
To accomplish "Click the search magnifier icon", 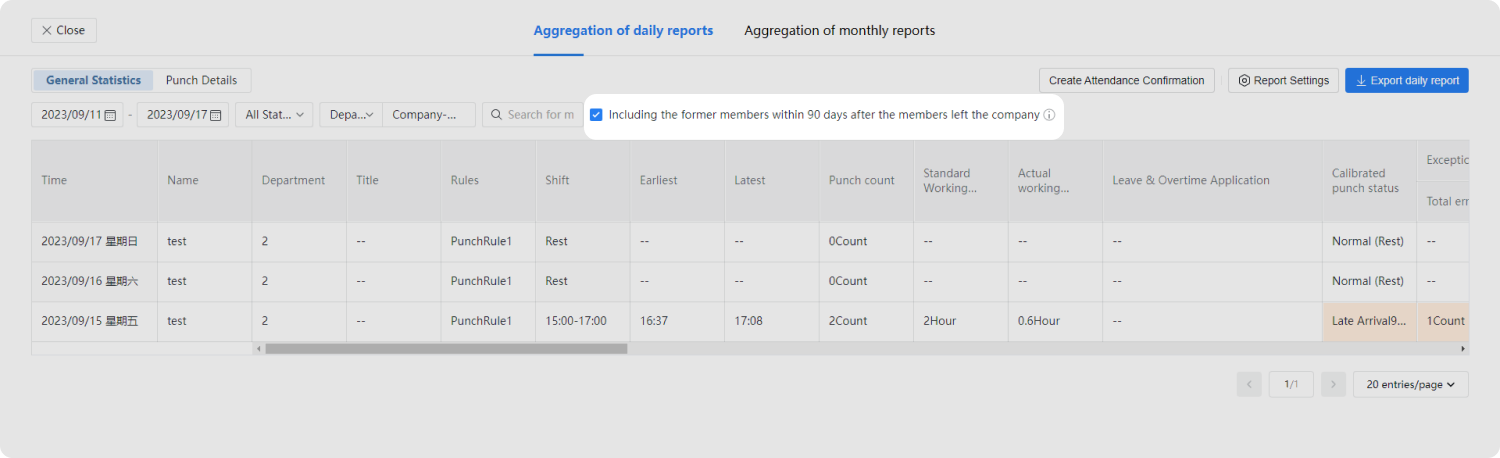I will pos(496,115).
